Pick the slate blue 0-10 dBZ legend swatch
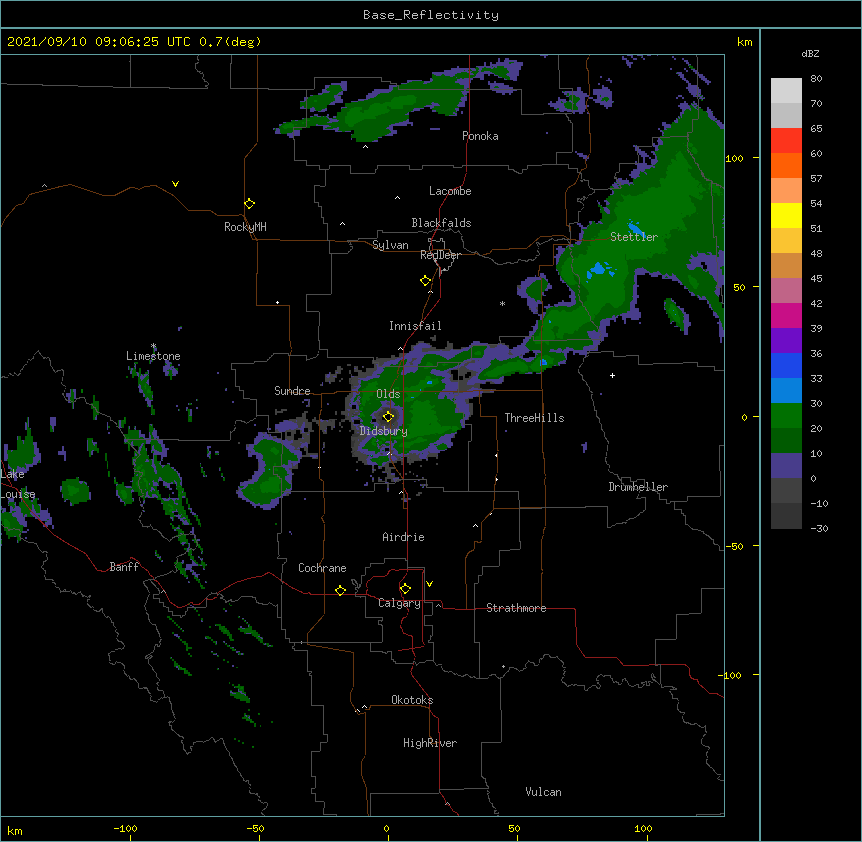Screen dimensions: 862x842 [786, 466]
